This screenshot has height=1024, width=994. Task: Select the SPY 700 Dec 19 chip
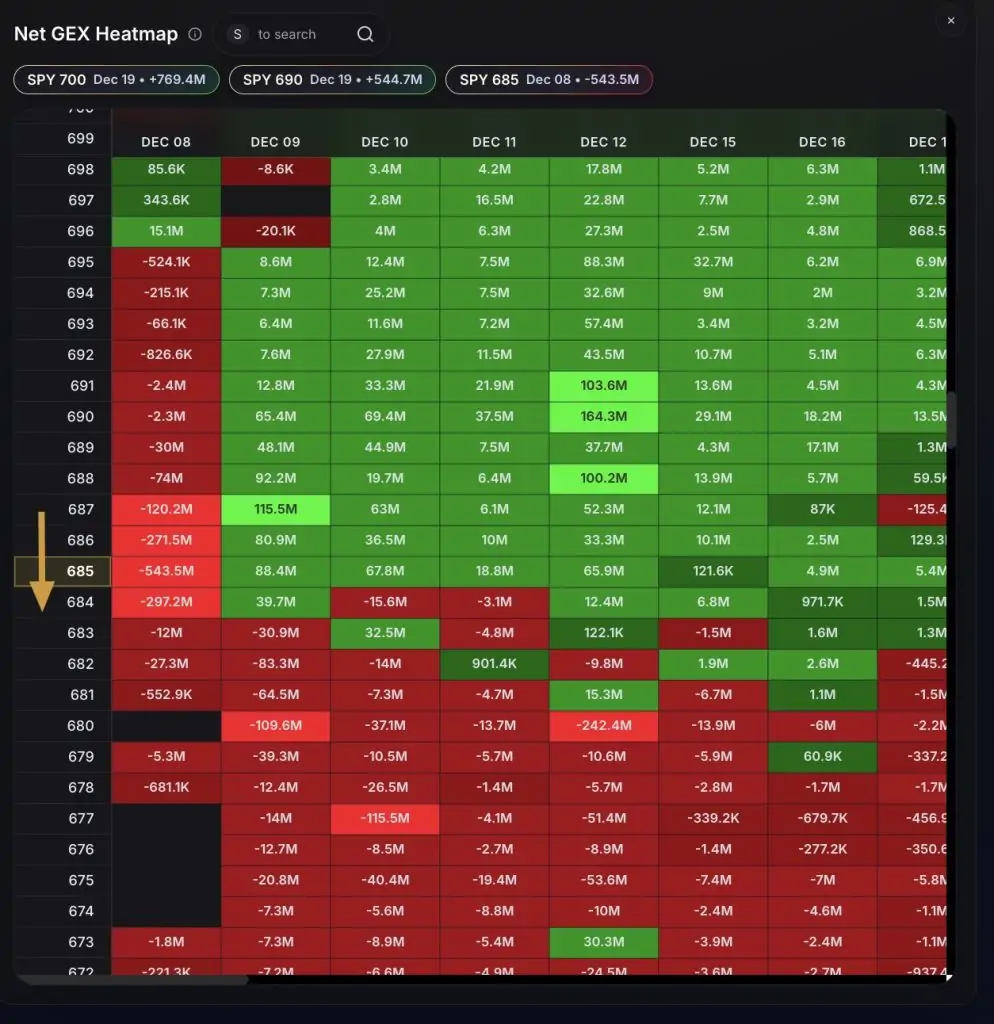[116, 80]
